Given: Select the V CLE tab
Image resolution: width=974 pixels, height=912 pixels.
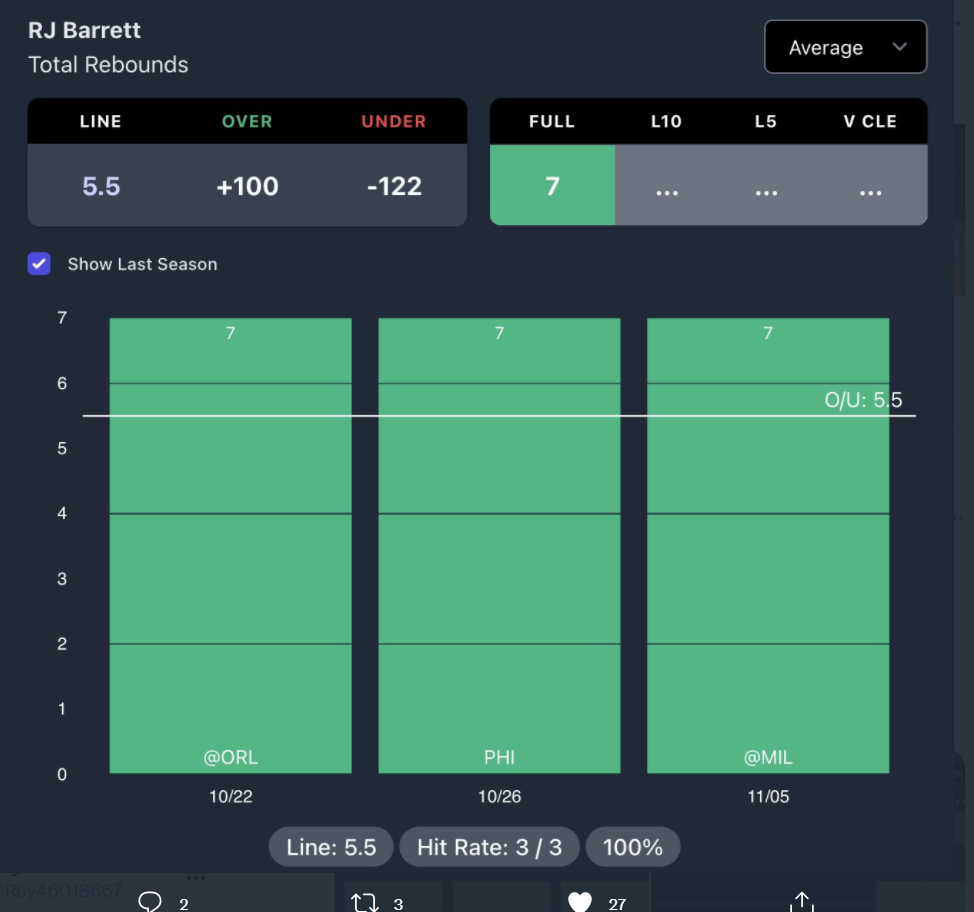Looking at the screenshot, I should coord(870,121).
